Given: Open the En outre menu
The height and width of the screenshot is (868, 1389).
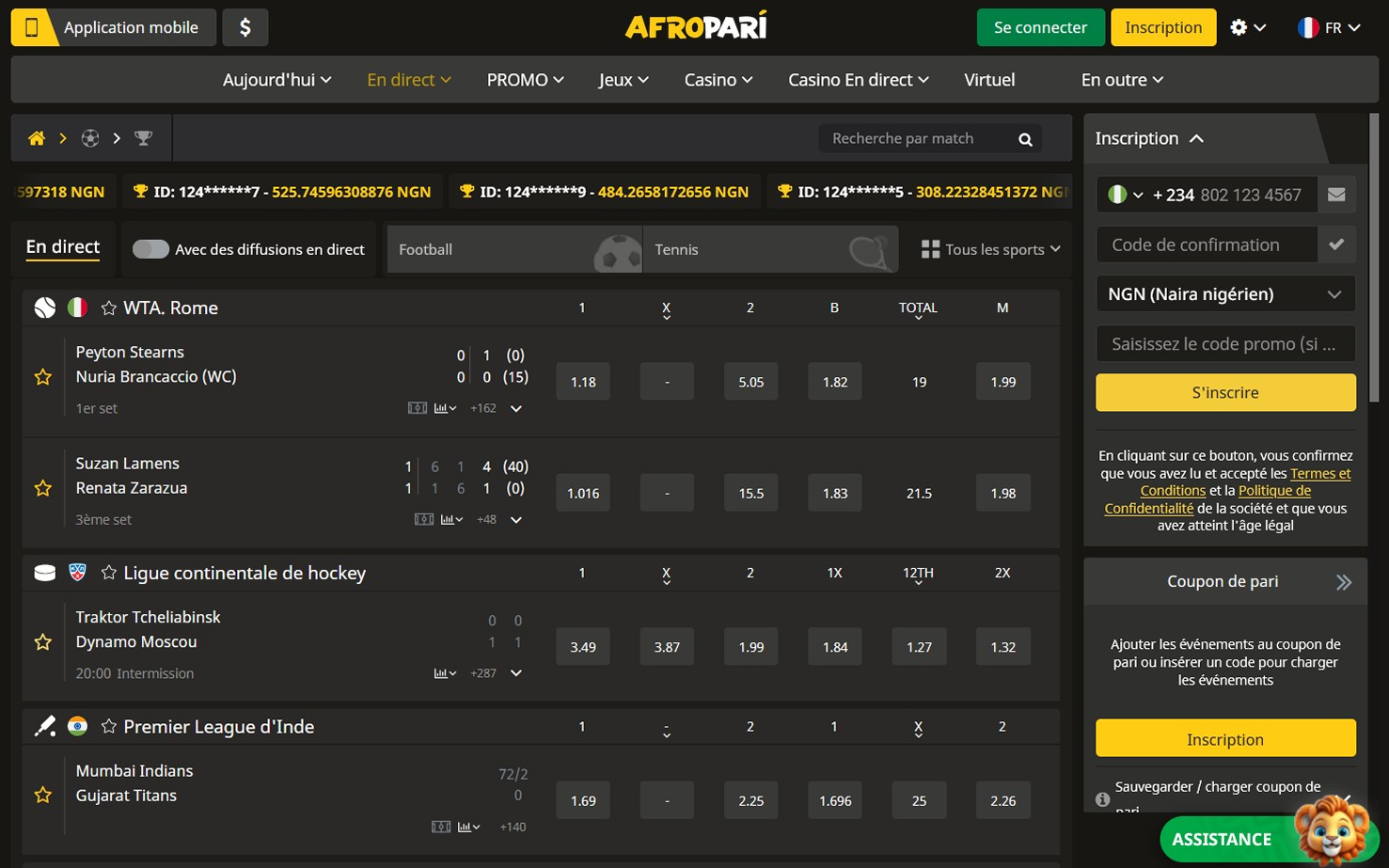Looking at the screenshot, I should point(1122,80).
